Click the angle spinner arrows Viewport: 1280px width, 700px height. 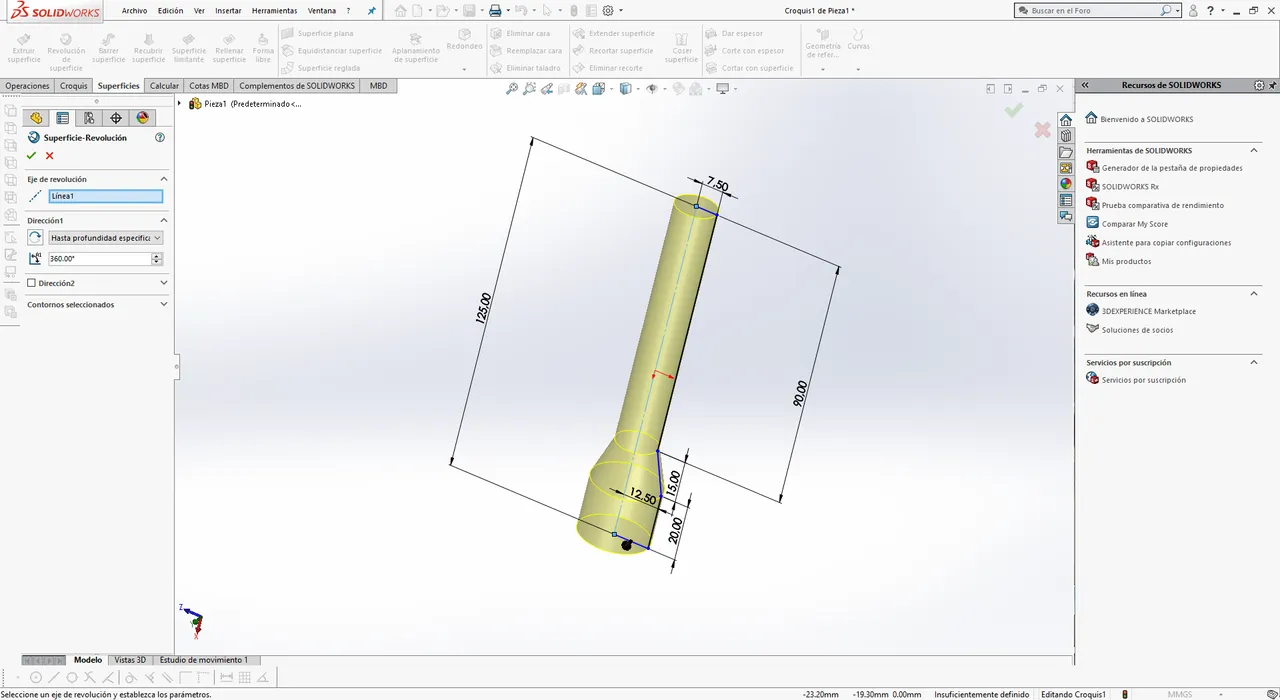pyautogui.click(x=157, y=259)
